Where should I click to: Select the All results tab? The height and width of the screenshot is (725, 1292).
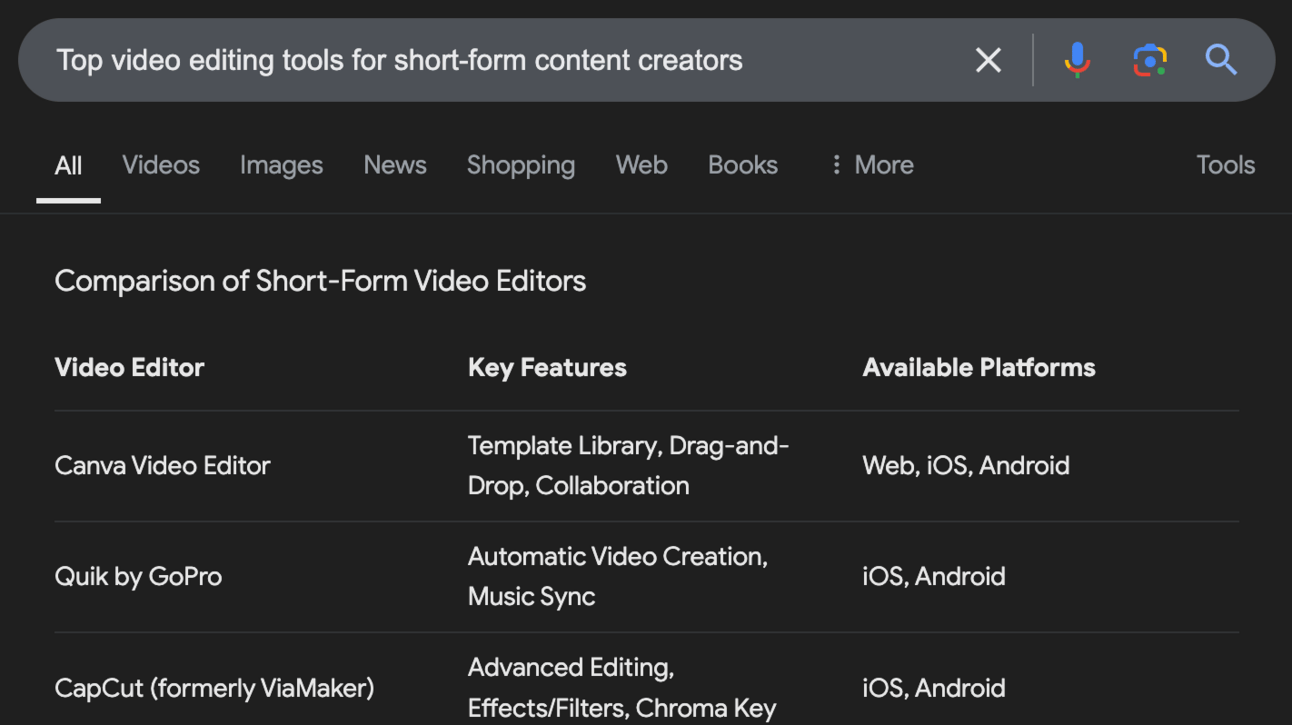(68, 165)
